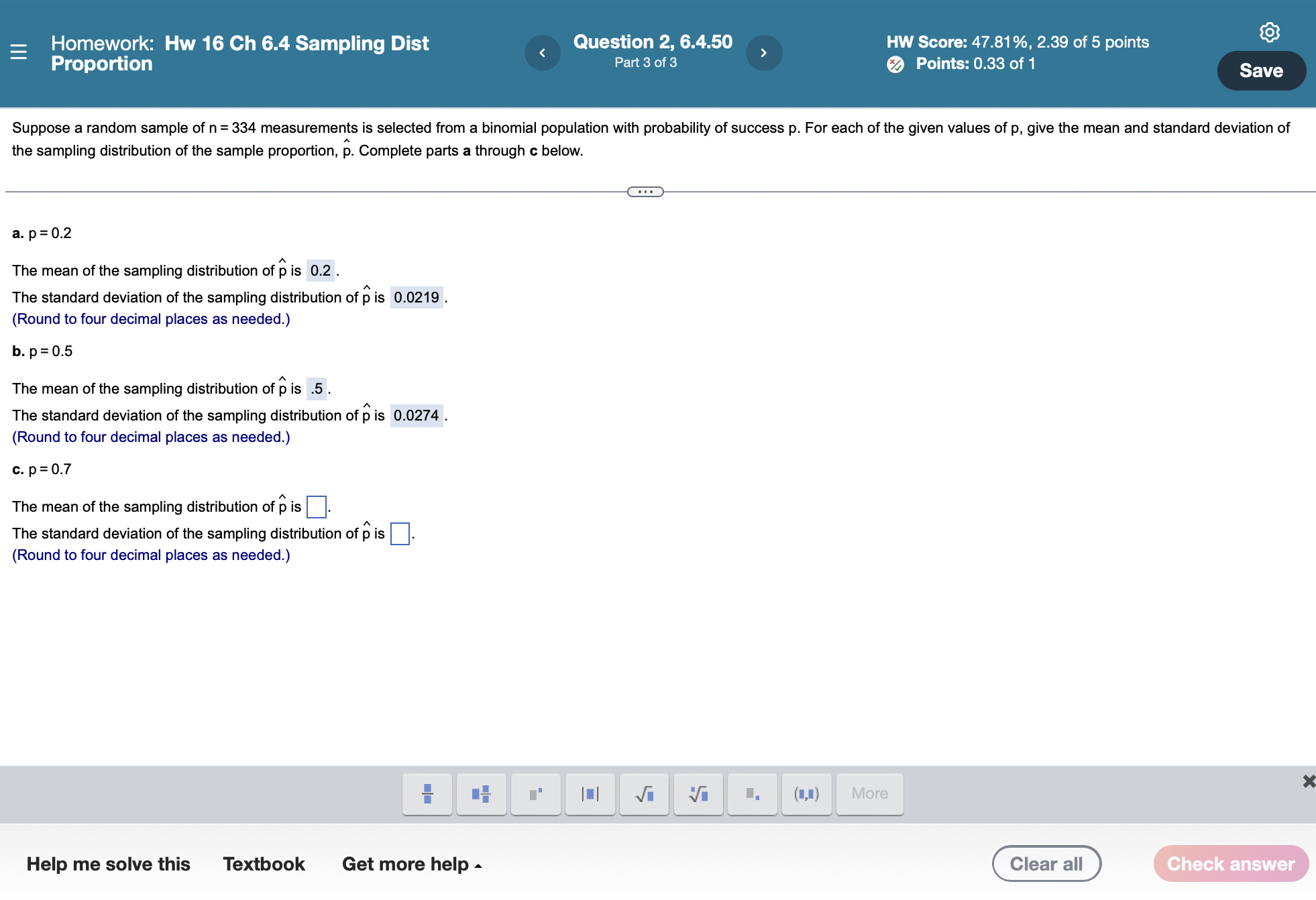
Task: Insert a fraction template
Action: [427, 794]
